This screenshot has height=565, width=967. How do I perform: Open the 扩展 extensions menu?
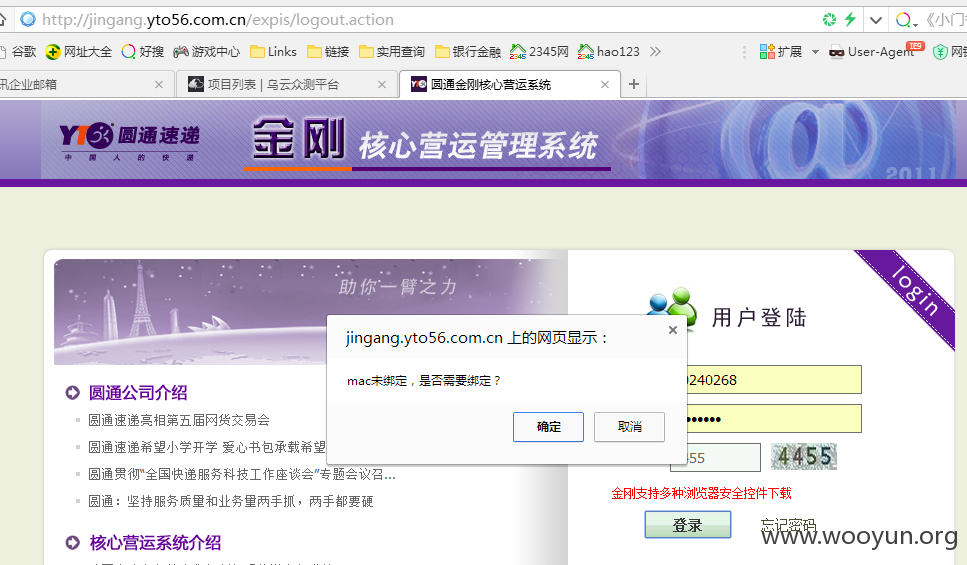pos(781,52)
